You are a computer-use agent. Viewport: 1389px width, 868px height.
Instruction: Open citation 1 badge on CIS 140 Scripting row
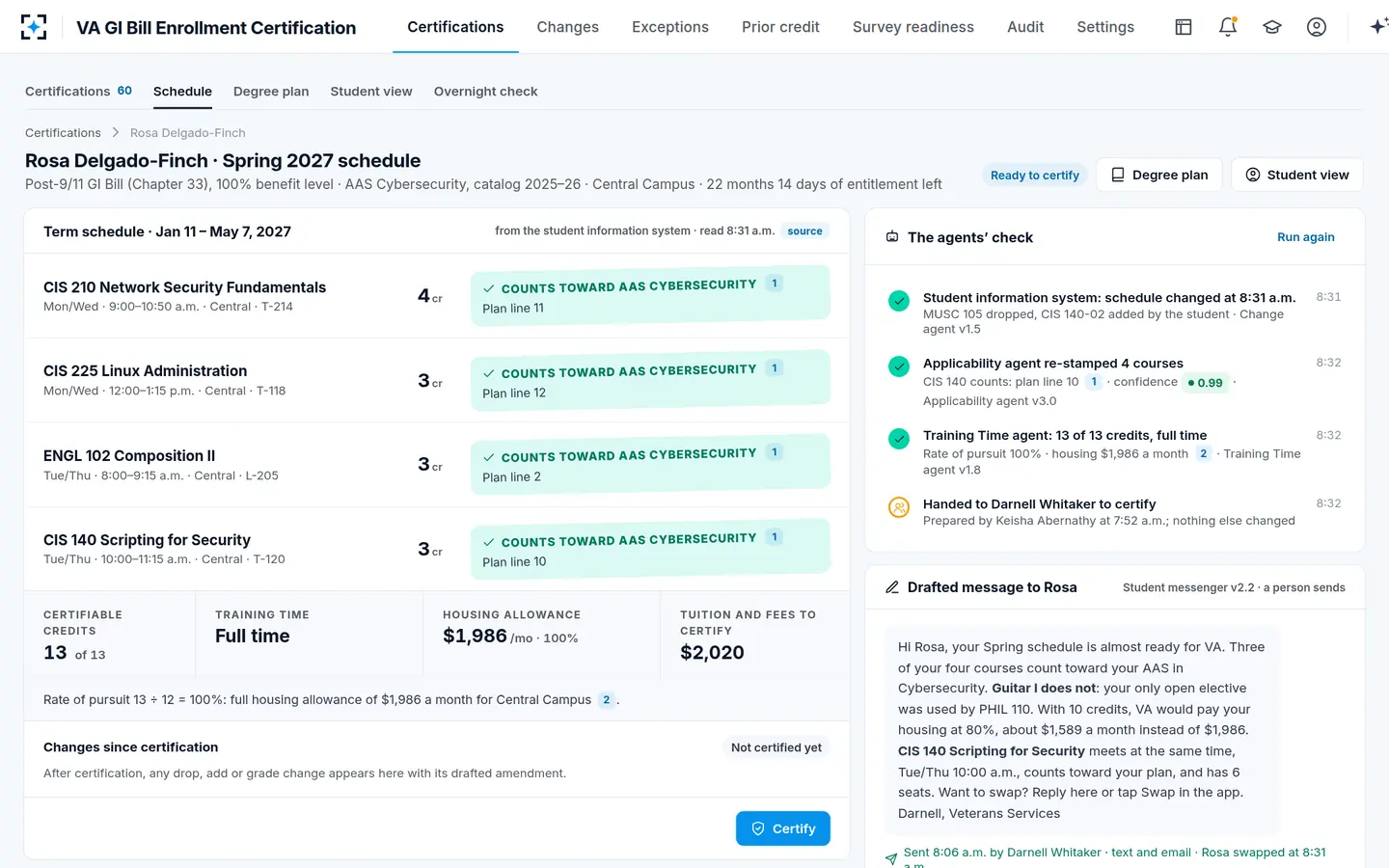(x=774, y=537)
